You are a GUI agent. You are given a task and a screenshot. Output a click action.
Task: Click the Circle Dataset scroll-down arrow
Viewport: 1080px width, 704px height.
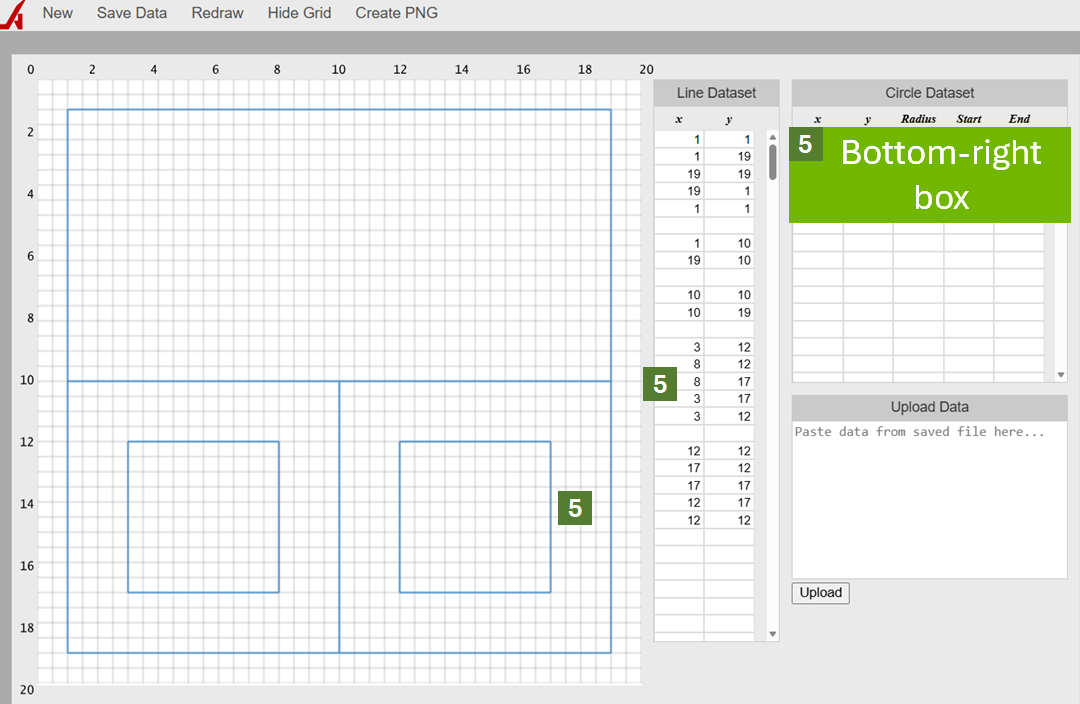tap(1061, 375)
